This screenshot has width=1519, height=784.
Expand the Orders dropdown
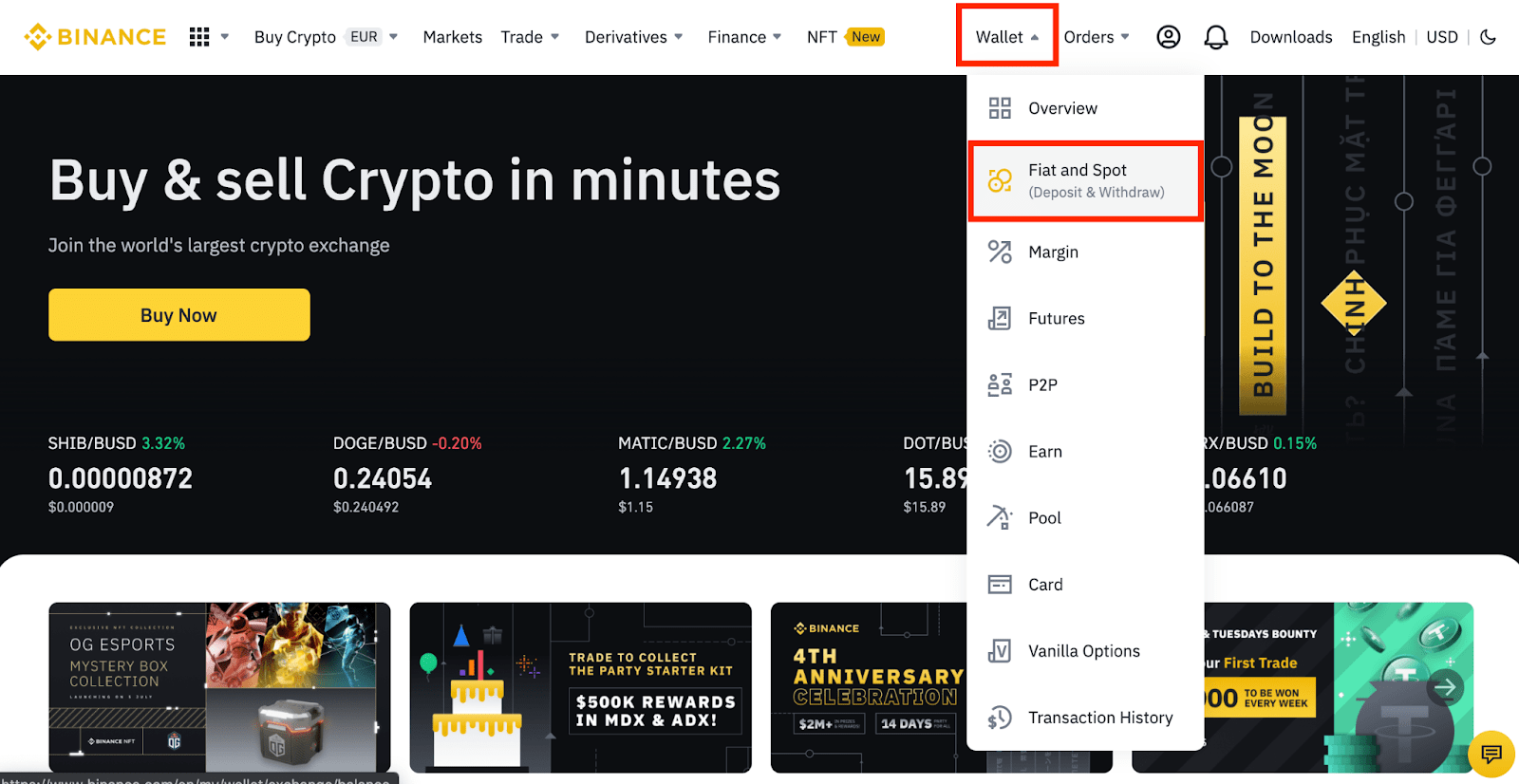coord(1096,37)
